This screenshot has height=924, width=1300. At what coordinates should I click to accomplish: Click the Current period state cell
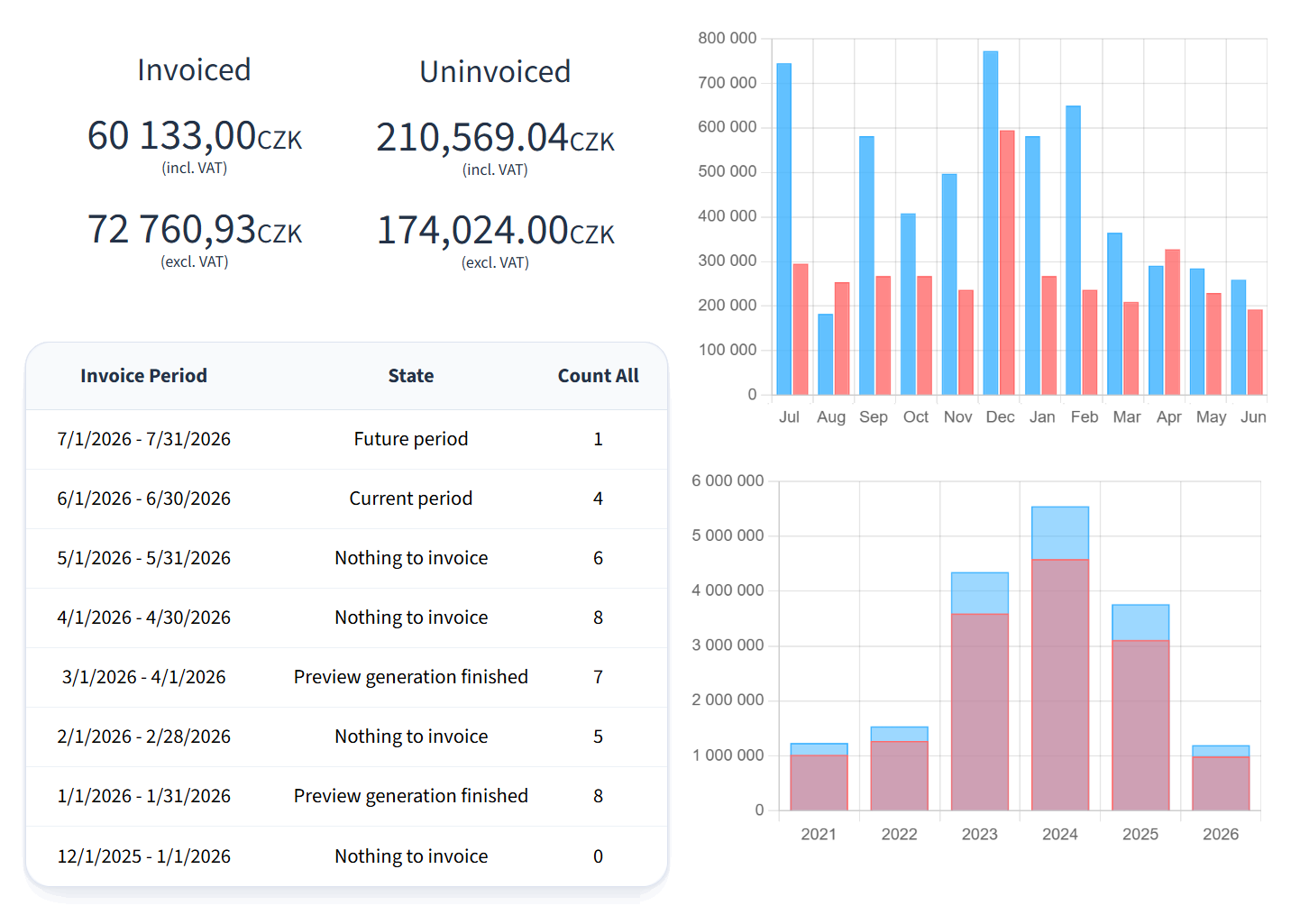tap(411, 499)
